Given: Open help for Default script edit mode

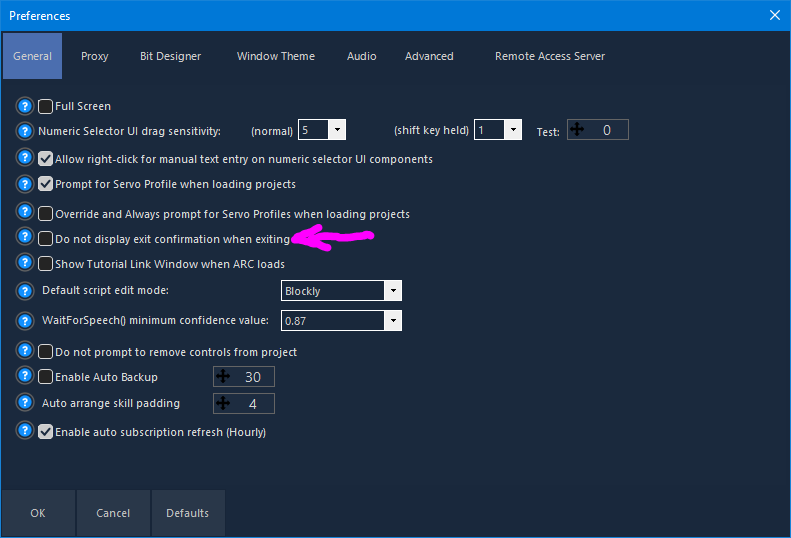Looking at the screenshot, I should pyautogui.click(x=26, y=291).
